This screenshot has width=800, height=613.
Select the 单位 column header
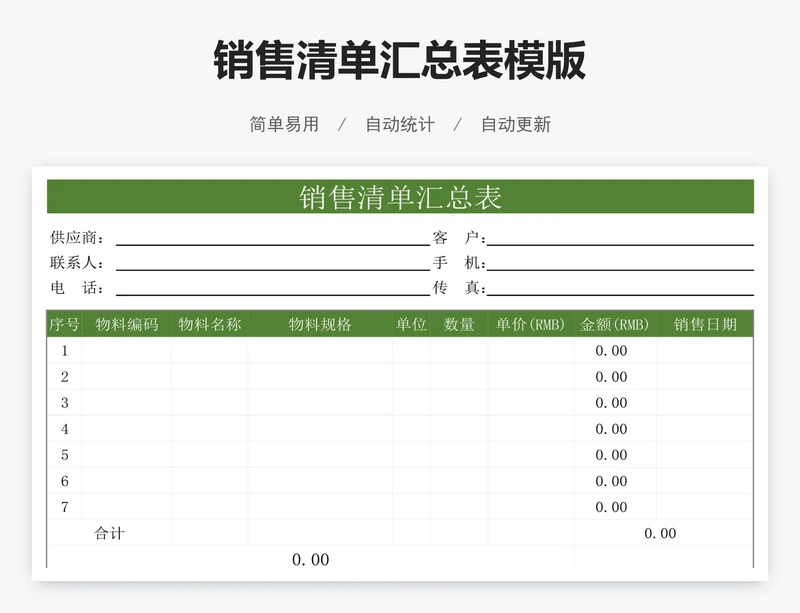(411, 324)
